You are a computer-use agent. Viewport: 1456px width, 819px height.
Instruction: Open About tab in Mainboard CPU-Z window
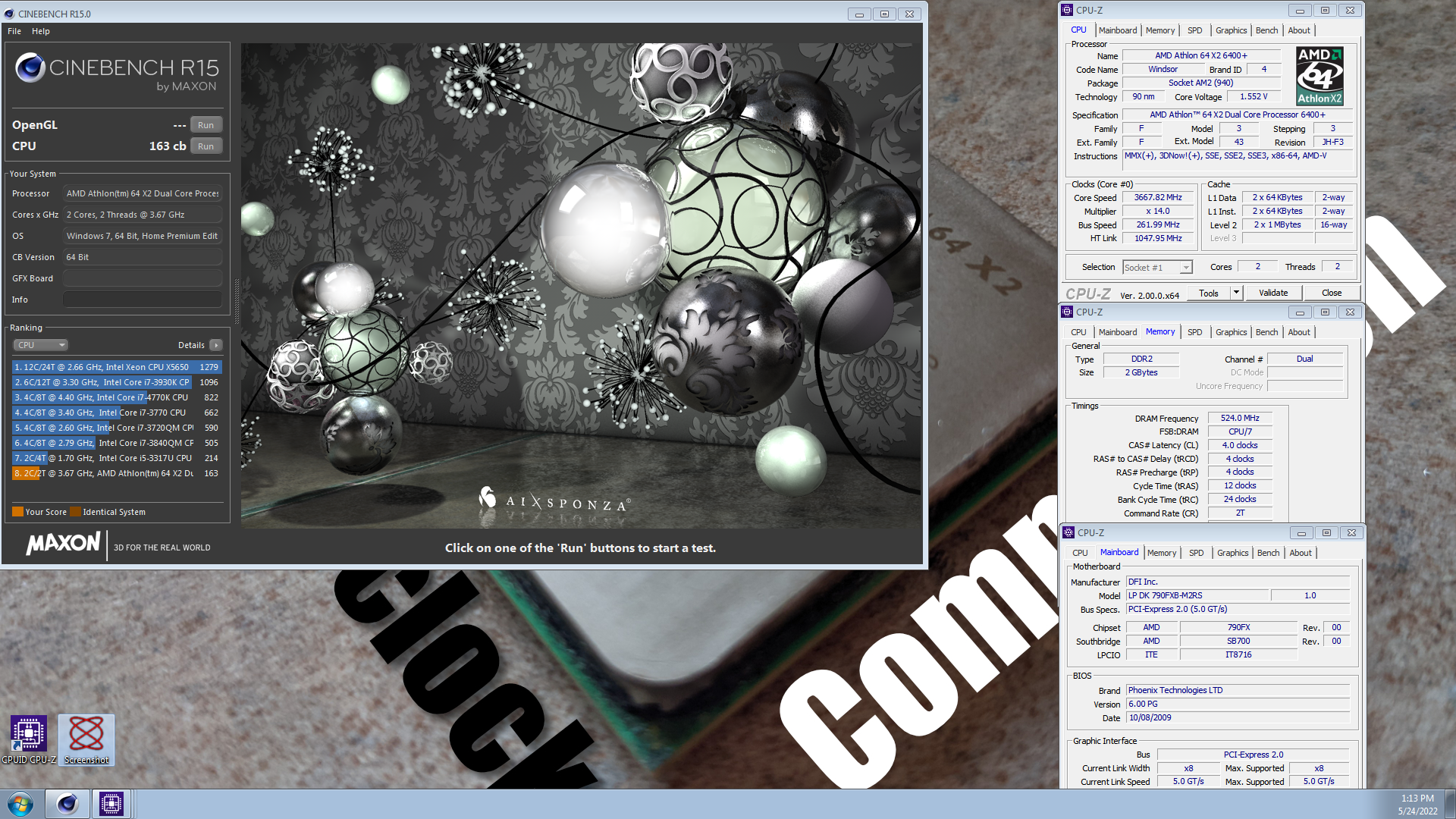coord(1301,553)
